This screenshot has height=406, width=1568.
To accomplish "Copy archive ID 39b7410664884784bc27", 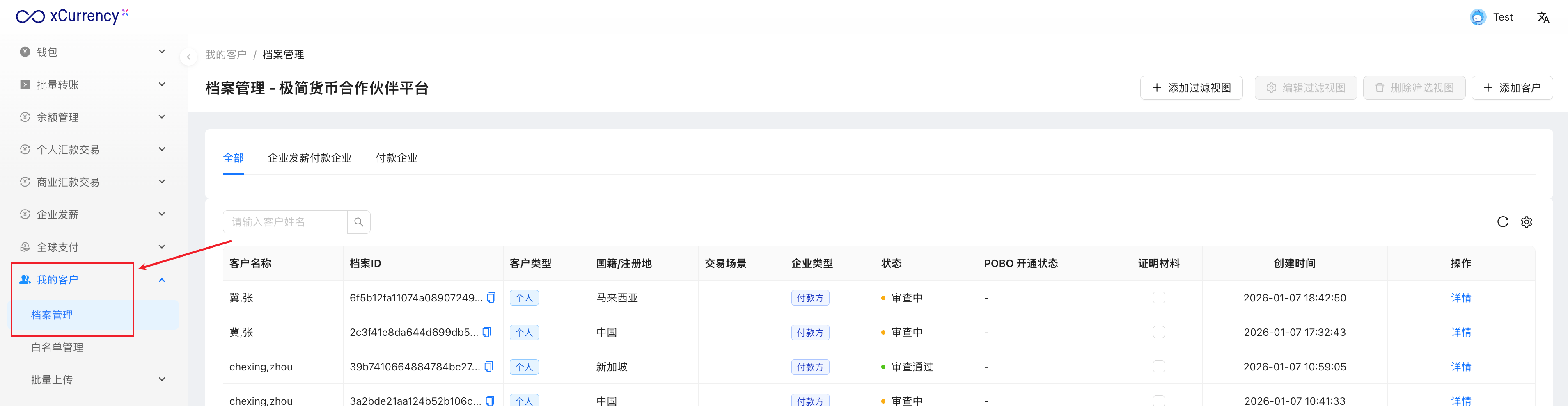I will pyautogui.click(x=489, y=367).
